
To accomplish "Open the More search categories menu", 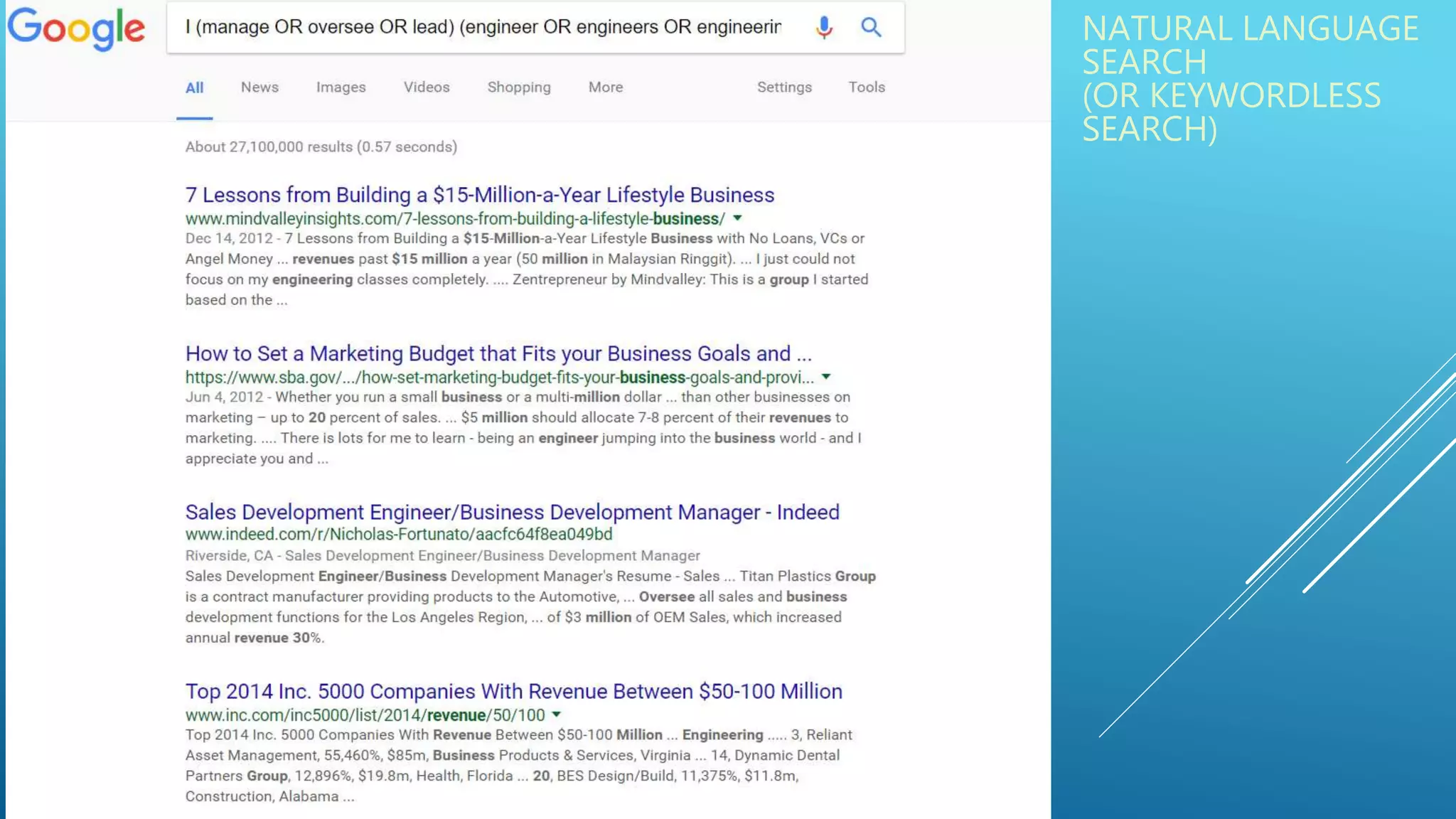I will 606,87.
